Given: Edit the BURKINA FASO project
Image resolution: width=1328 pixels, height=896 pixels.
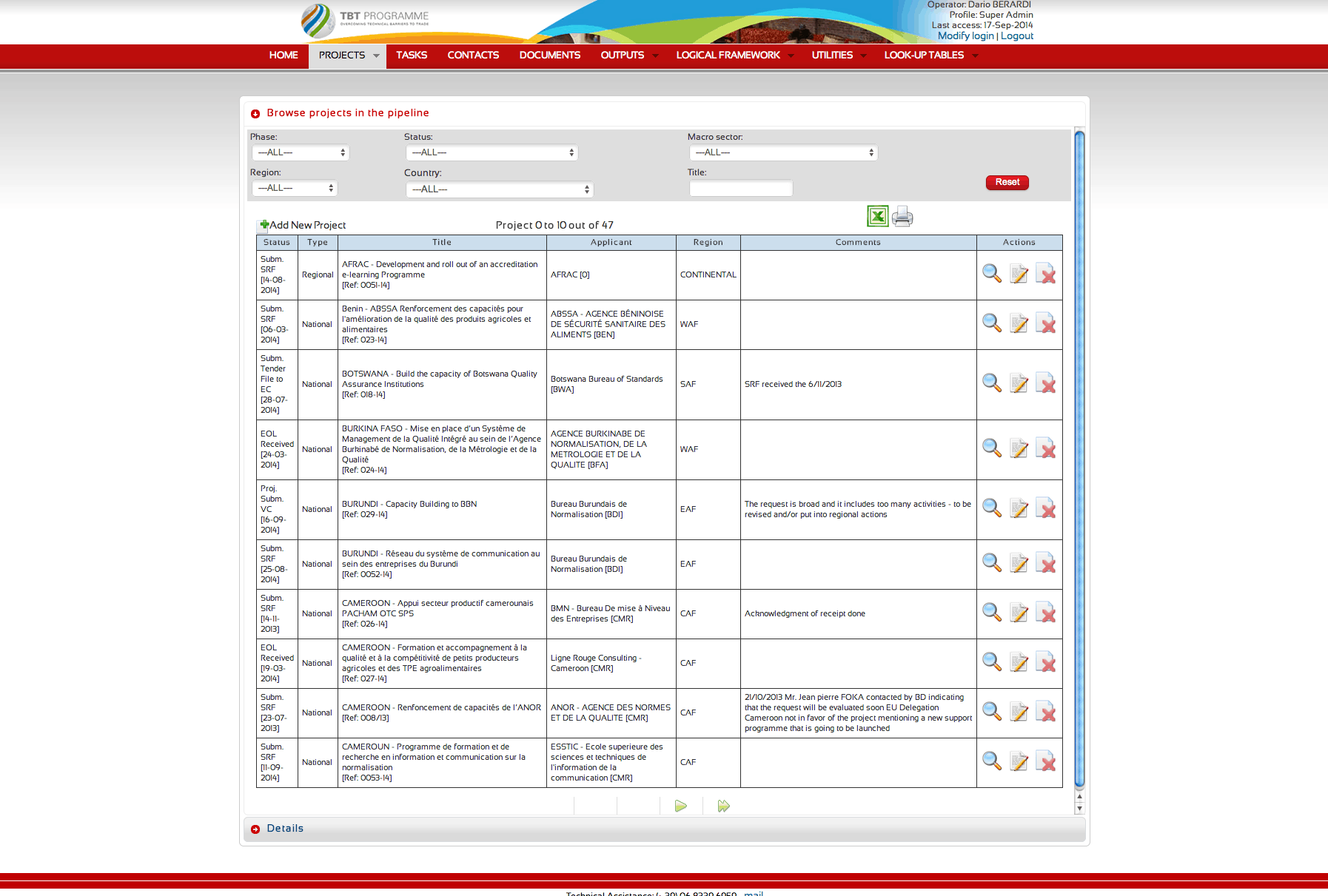Looking at the screenshot, I should click(1019, 448).
